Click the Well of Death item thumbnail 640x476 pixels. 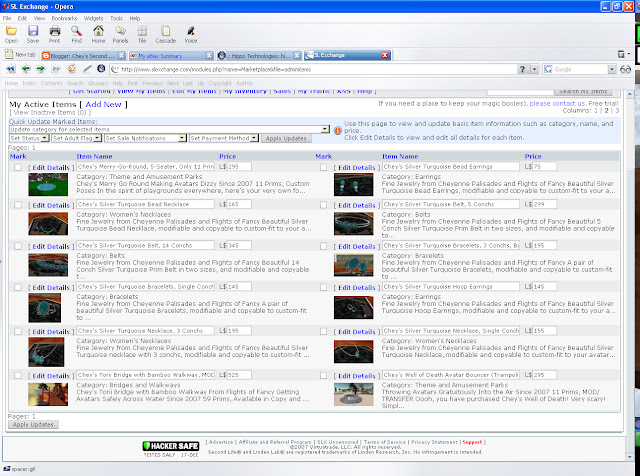pos(353,394)
